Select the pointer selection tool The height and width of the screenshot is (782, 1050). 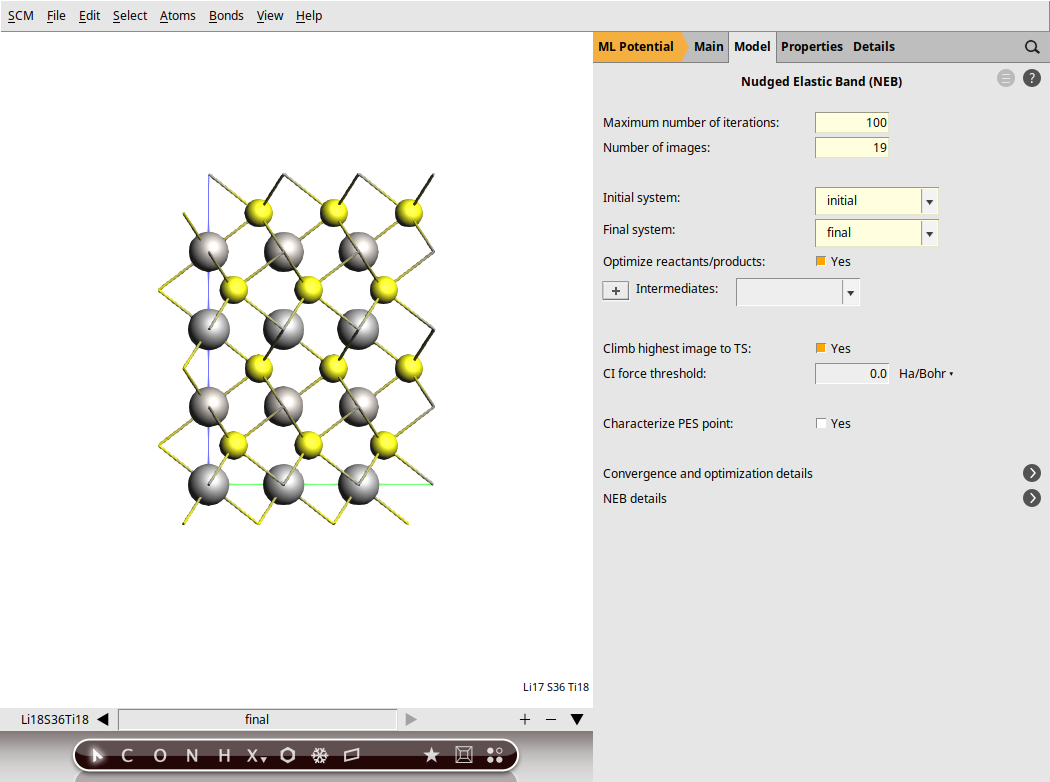[x=95, y=755]
